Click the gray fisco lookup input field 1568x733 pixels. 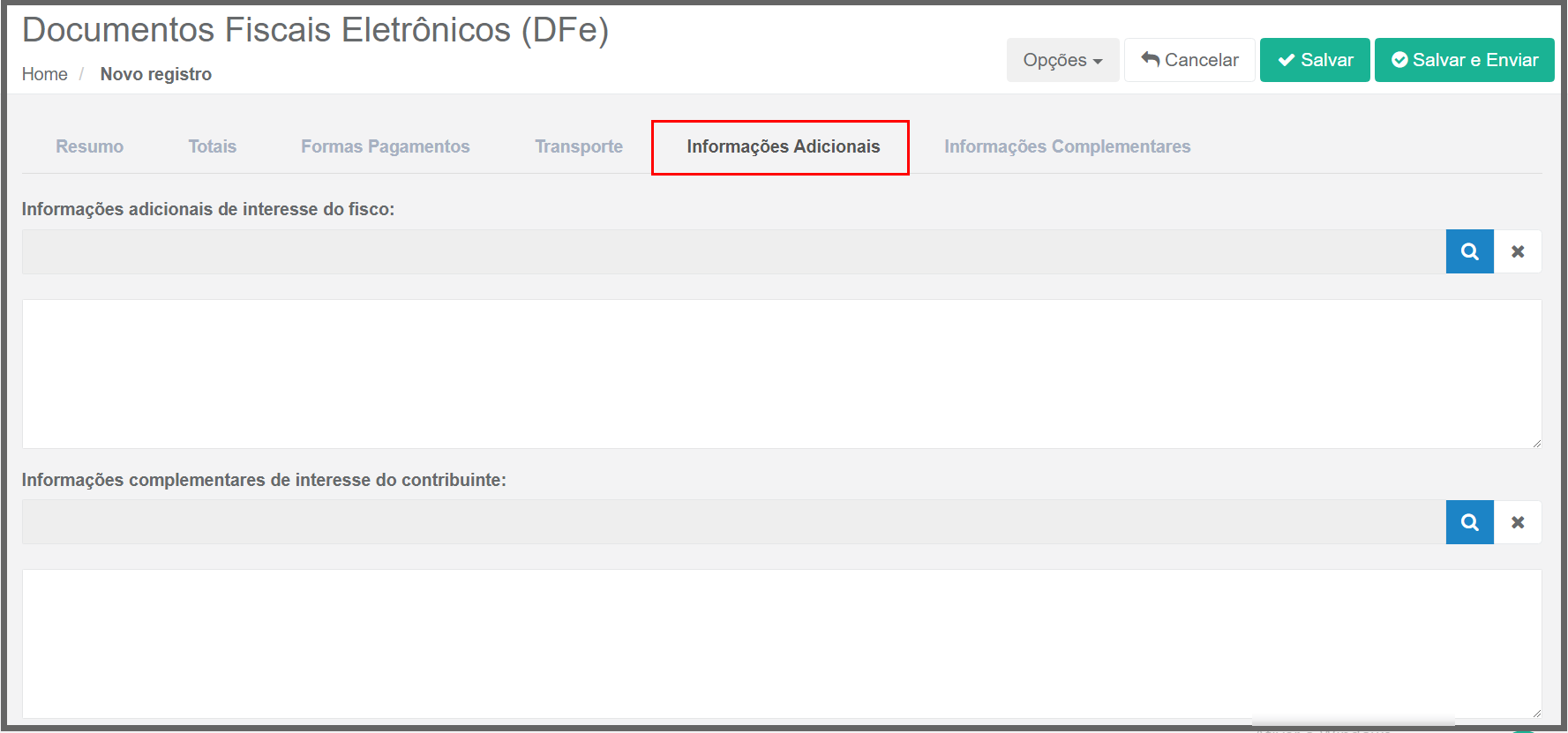(x=732, y=251)
